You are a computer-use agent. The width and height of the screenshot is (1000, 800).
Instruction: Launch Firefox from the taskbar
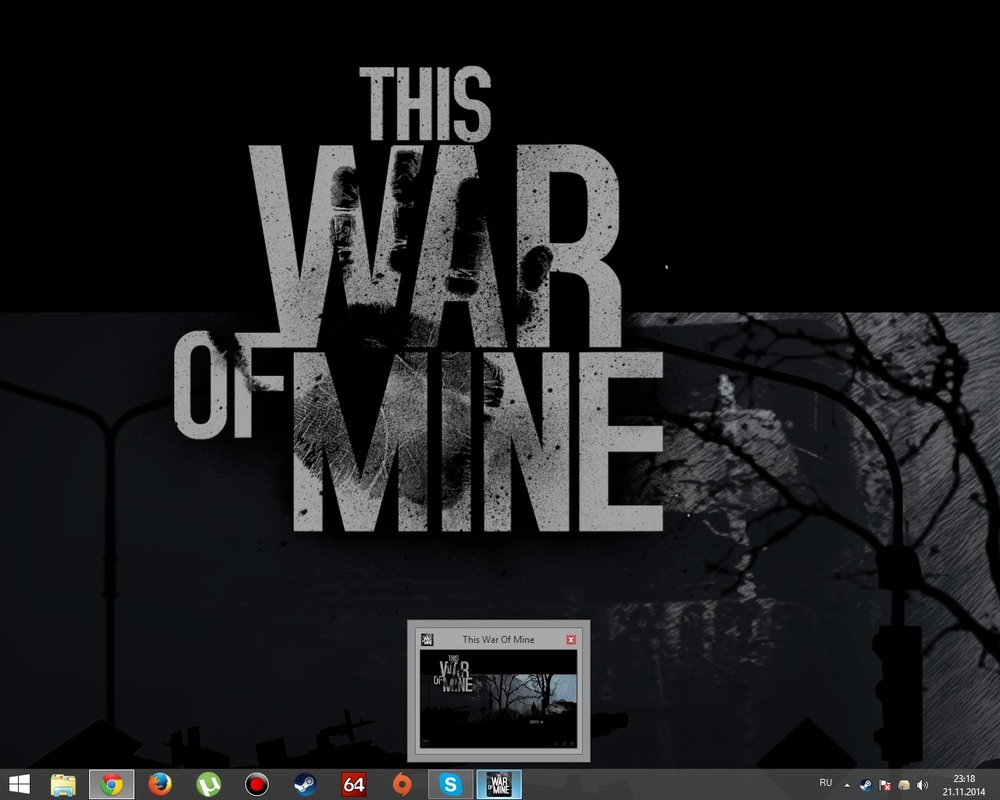[160, 784]
